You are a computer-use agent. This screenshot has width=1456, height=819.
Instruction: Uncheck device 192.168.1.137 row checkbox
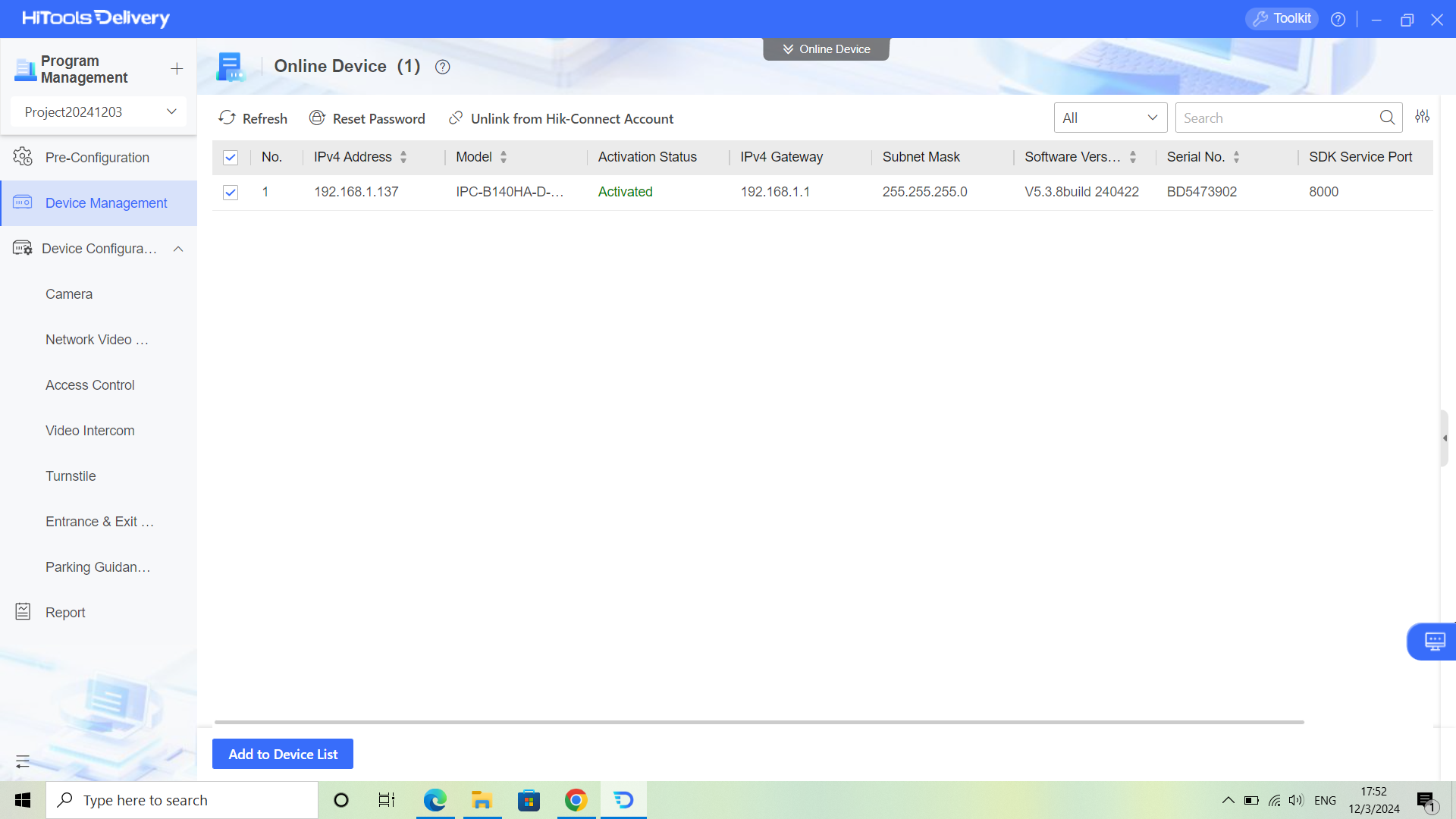[x=231, y=192]
